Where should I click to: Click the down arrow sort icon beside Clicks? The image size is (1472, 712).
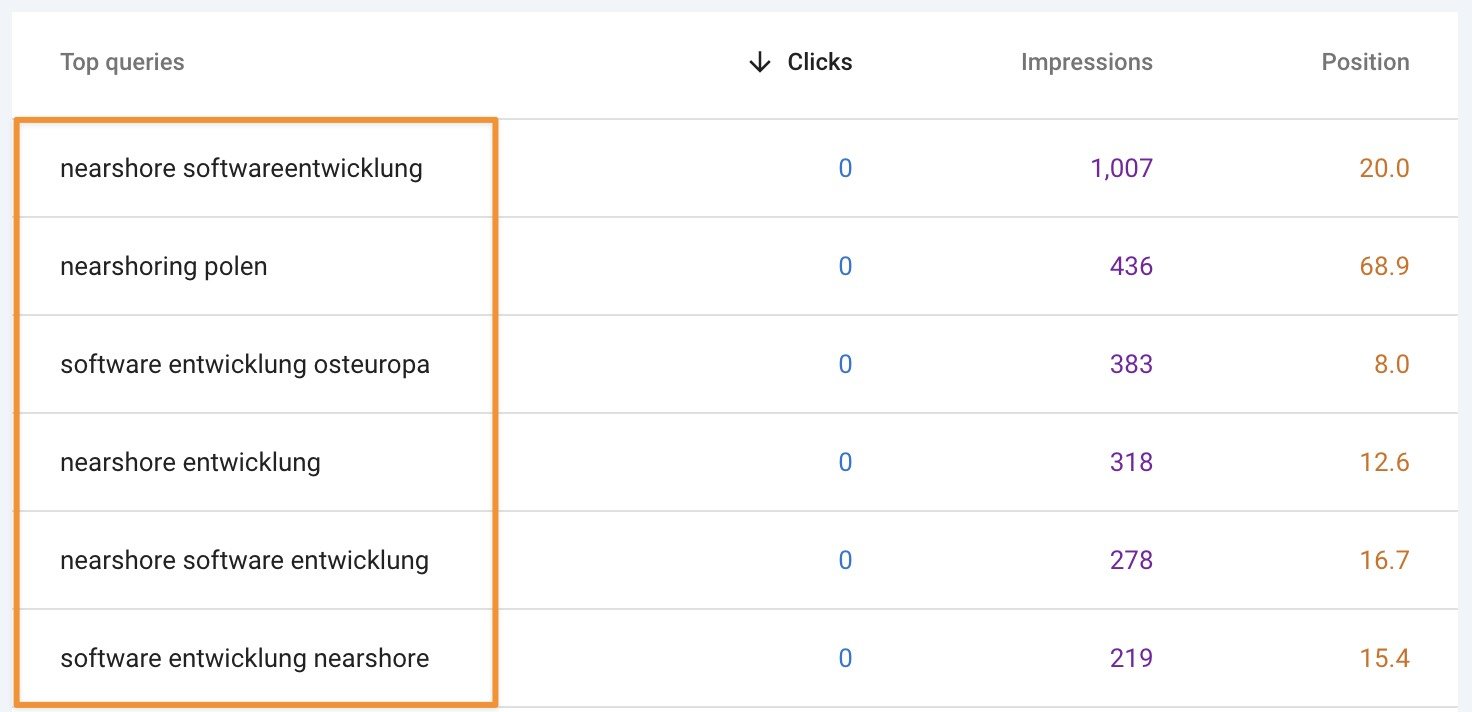(x=760, y=63)
